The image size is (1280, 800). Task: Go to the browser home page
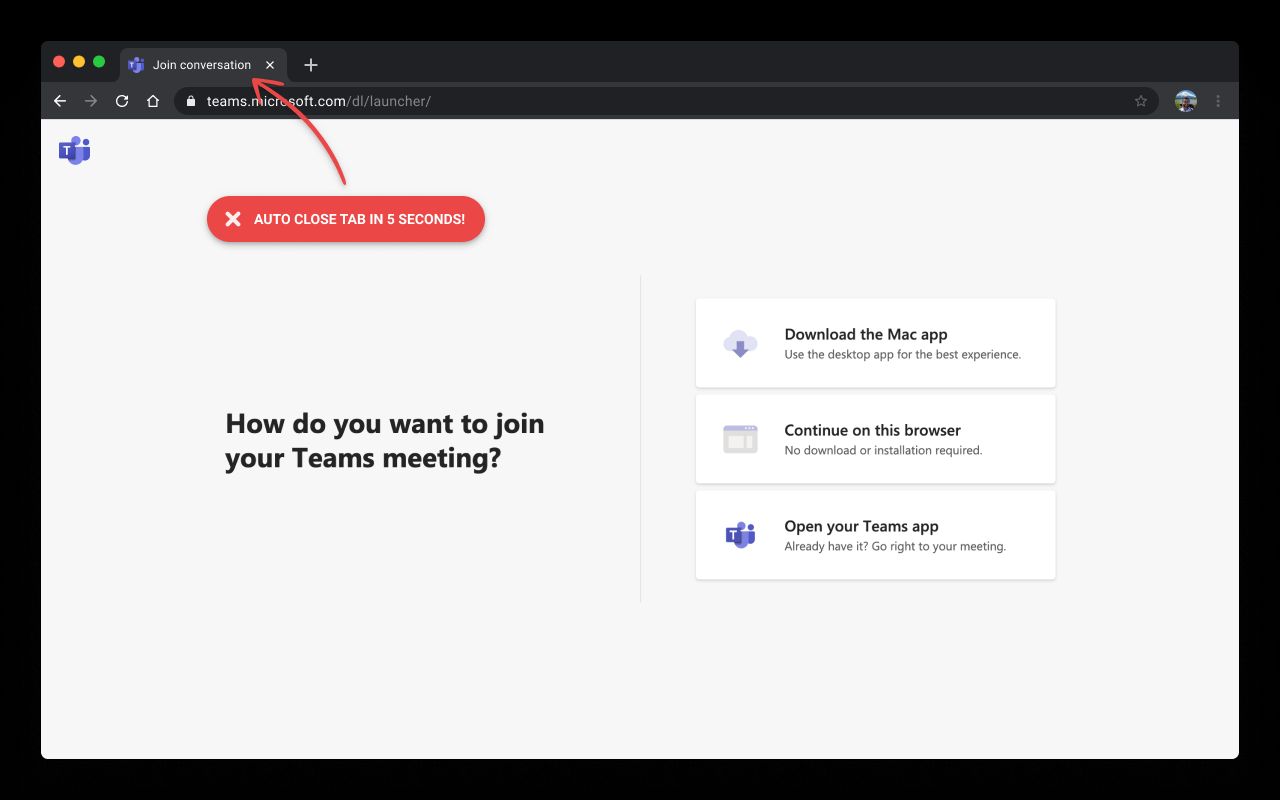point(153,101)
